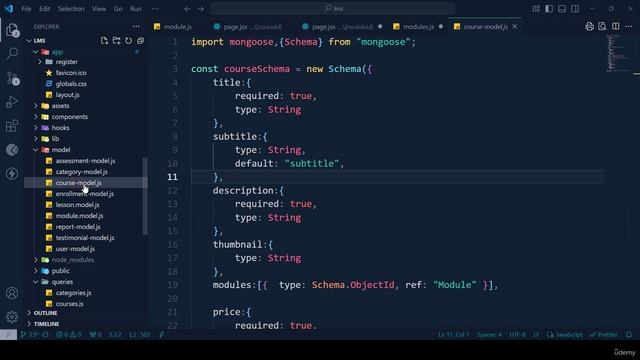Open the Accounts icon in activity bar

point(12,293)
